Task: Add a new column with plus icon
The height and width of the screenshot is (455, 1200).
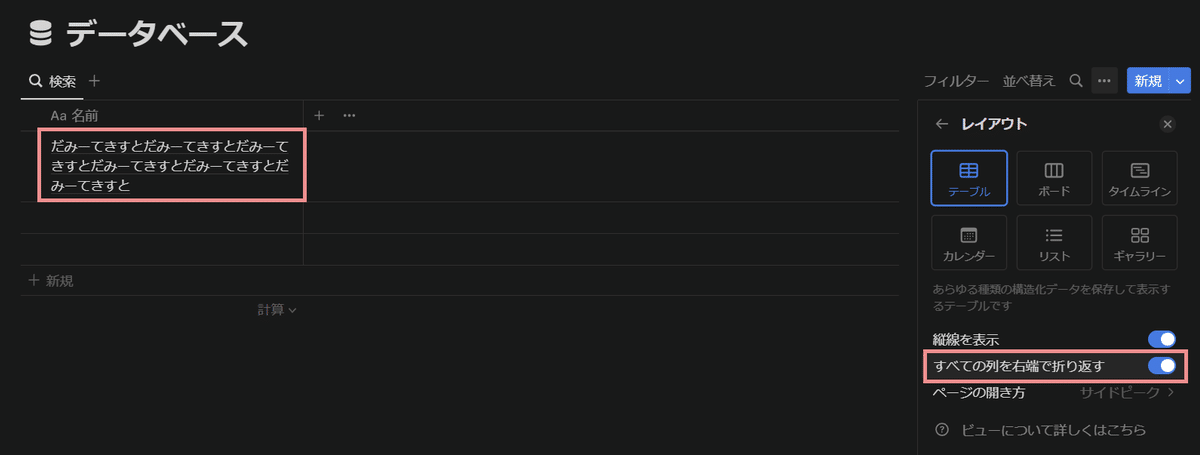Action: pyautogui.click(x=319, y=116)
